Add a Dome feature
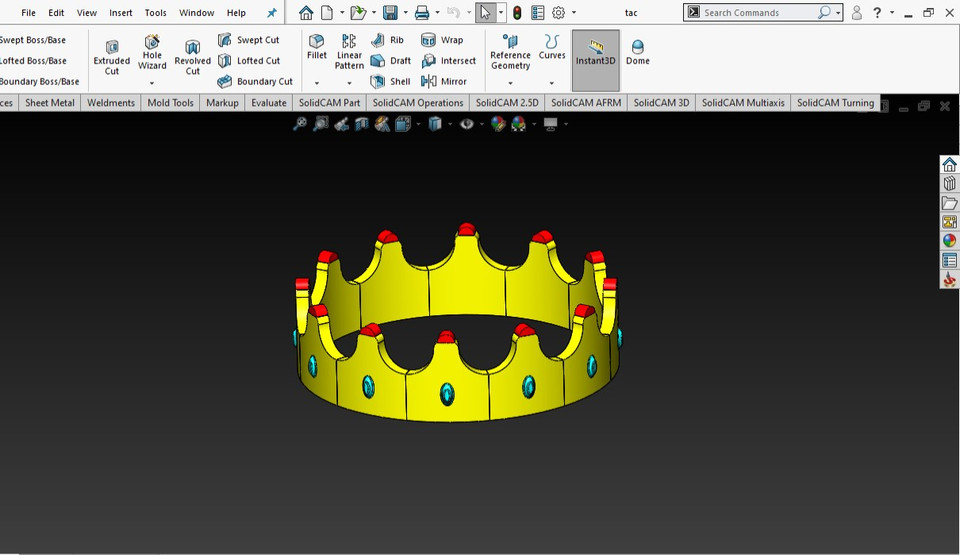The width and height of the screenshot is (960, 555). tap(637, 52)
